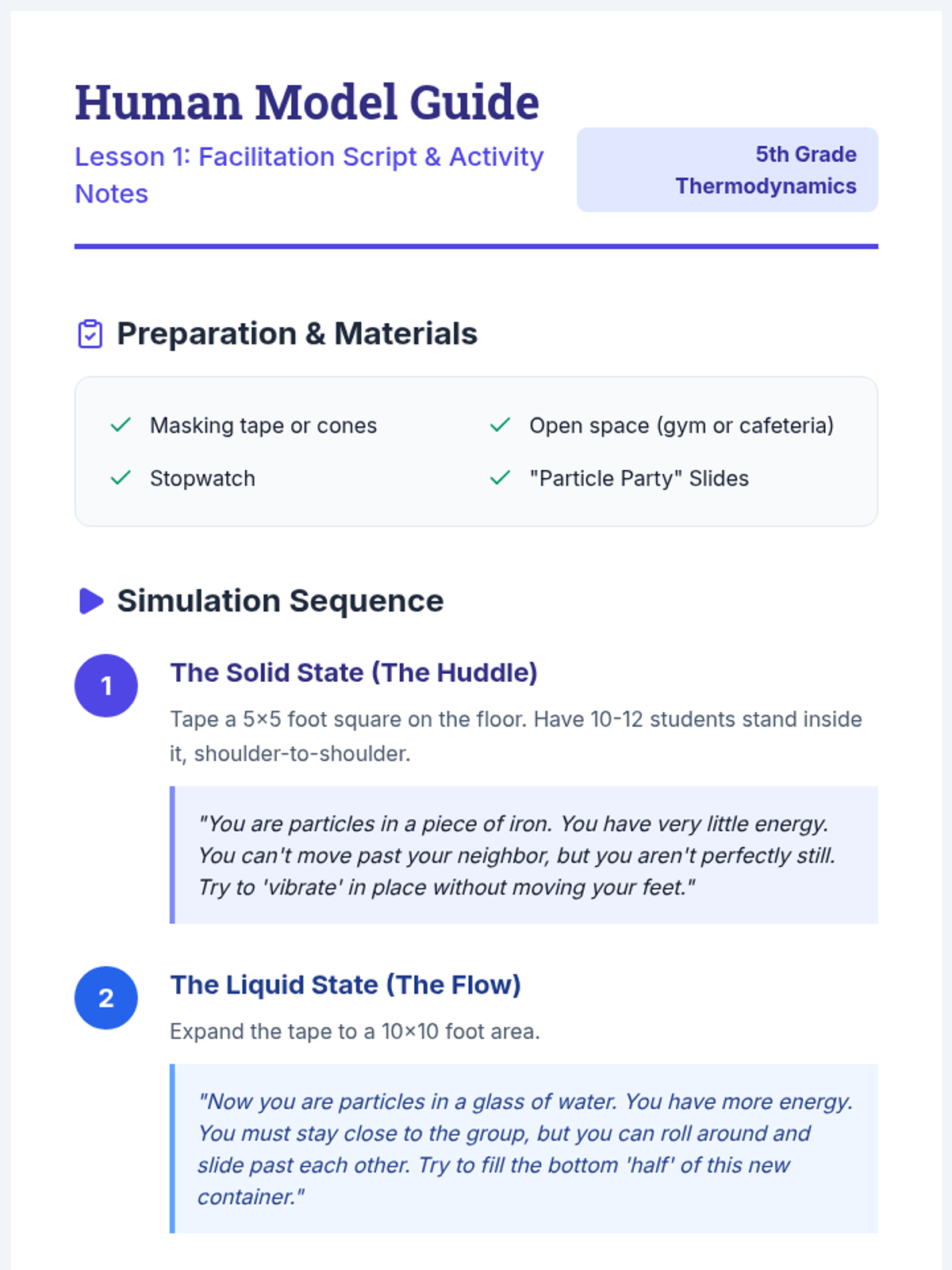Screen dimensions: 952x1270
Task: Click the "Expand the tape to 10×10" instruction
Action: tap(355, 1031)
